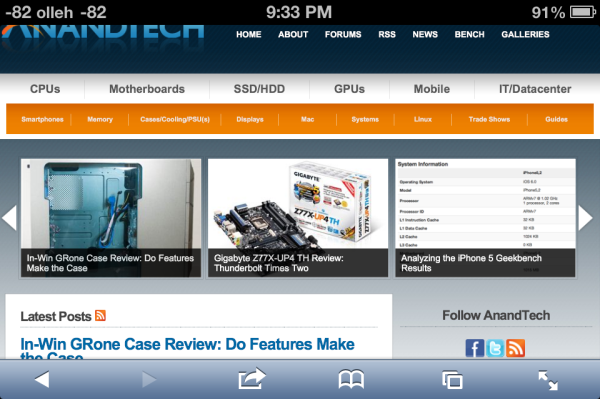
Task: Tap the Safari forward arrow button
Action: (x=149, y=380)
